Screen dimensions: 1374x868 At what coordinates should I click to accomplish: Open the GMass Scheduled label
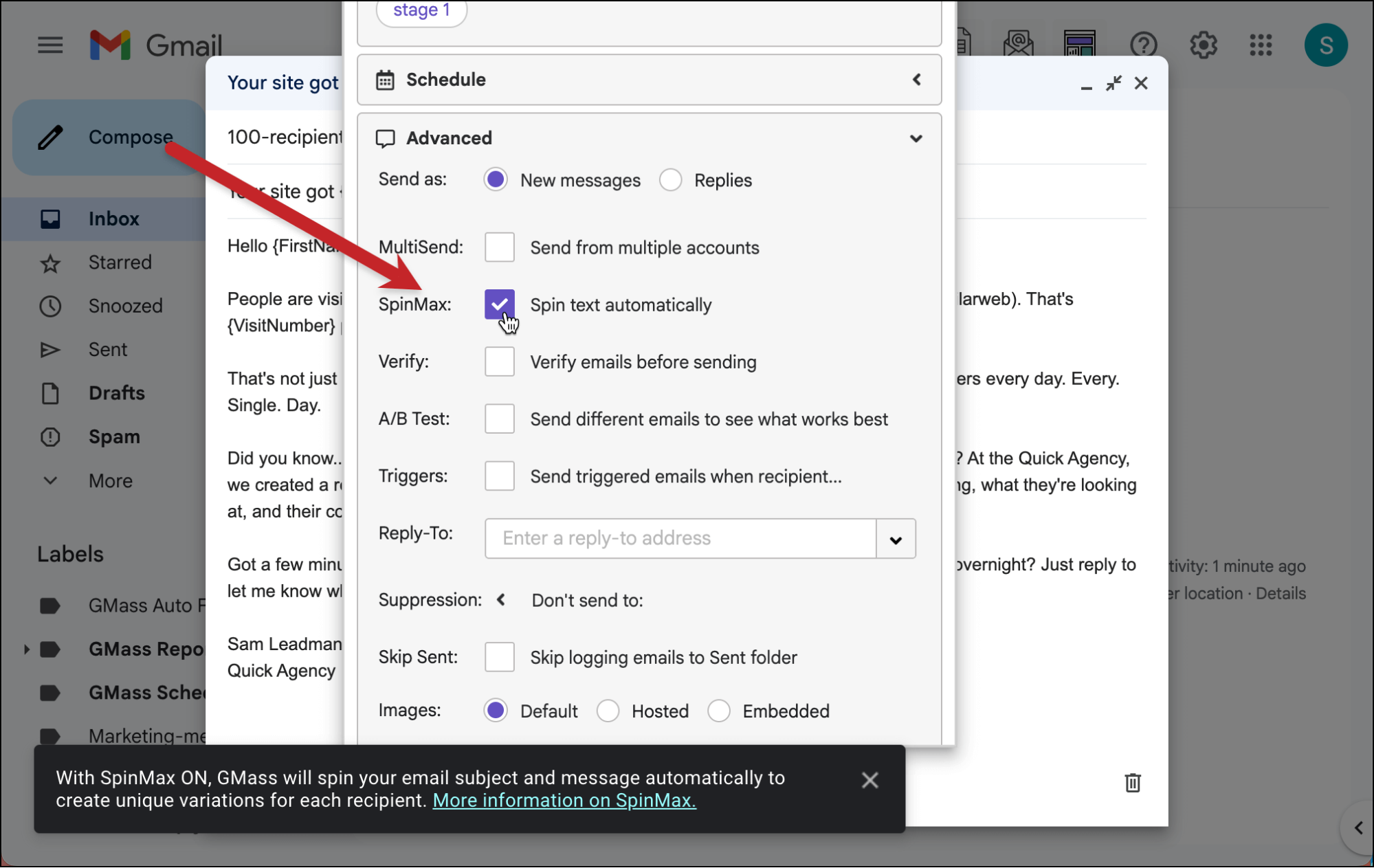click(146, 693)
